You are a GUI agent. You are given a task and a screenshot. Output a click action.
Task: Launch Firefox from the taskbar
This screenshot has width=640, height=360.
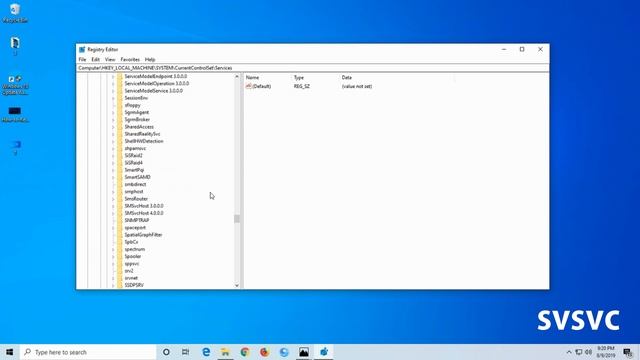pos(264,352)
